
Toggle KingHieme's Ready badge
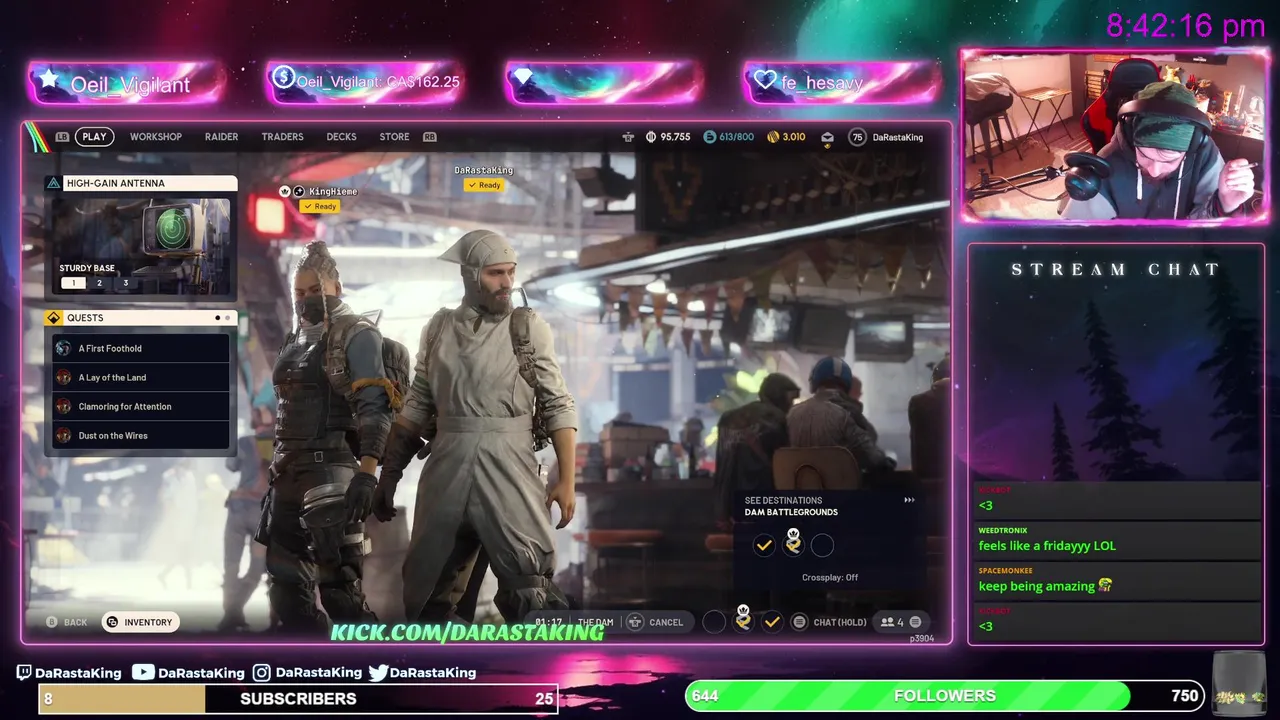[320, 206]
